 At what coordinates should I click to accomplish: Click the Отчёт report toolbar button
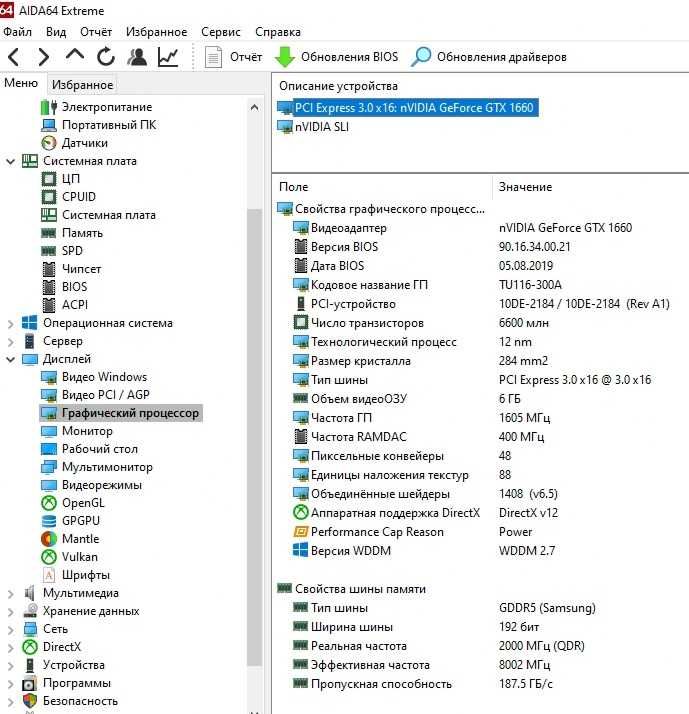click(x=233, y=57)
